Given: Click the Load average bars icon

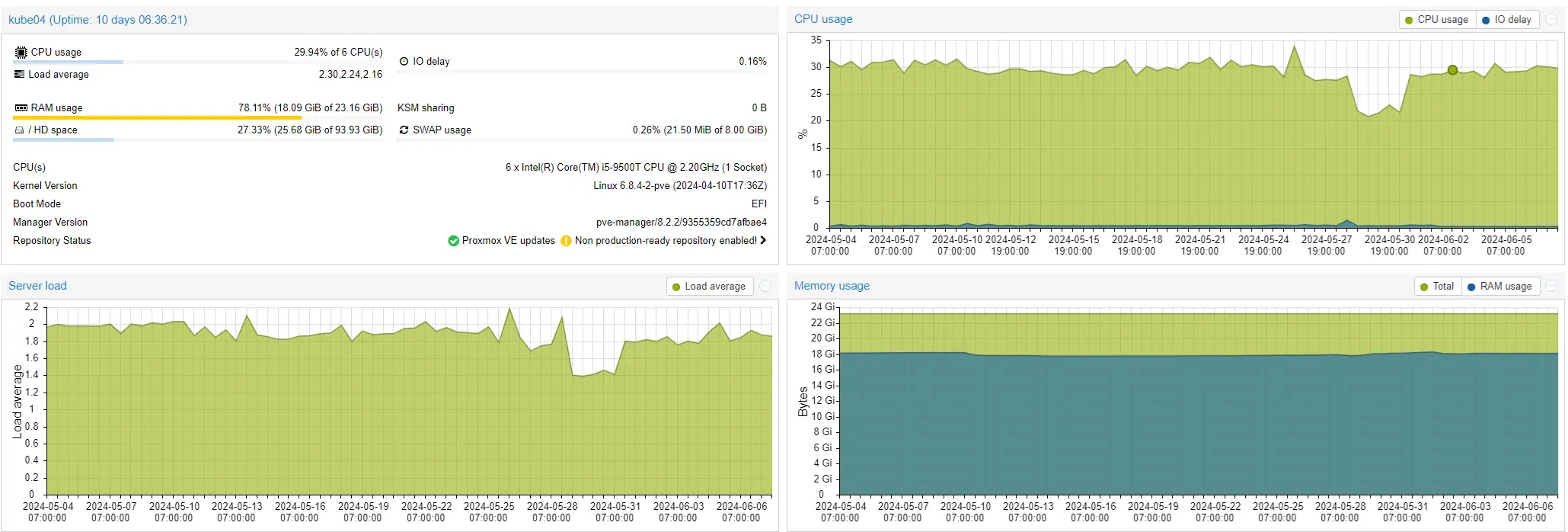Looking at the screenshot, I should [x=19, y=75].
